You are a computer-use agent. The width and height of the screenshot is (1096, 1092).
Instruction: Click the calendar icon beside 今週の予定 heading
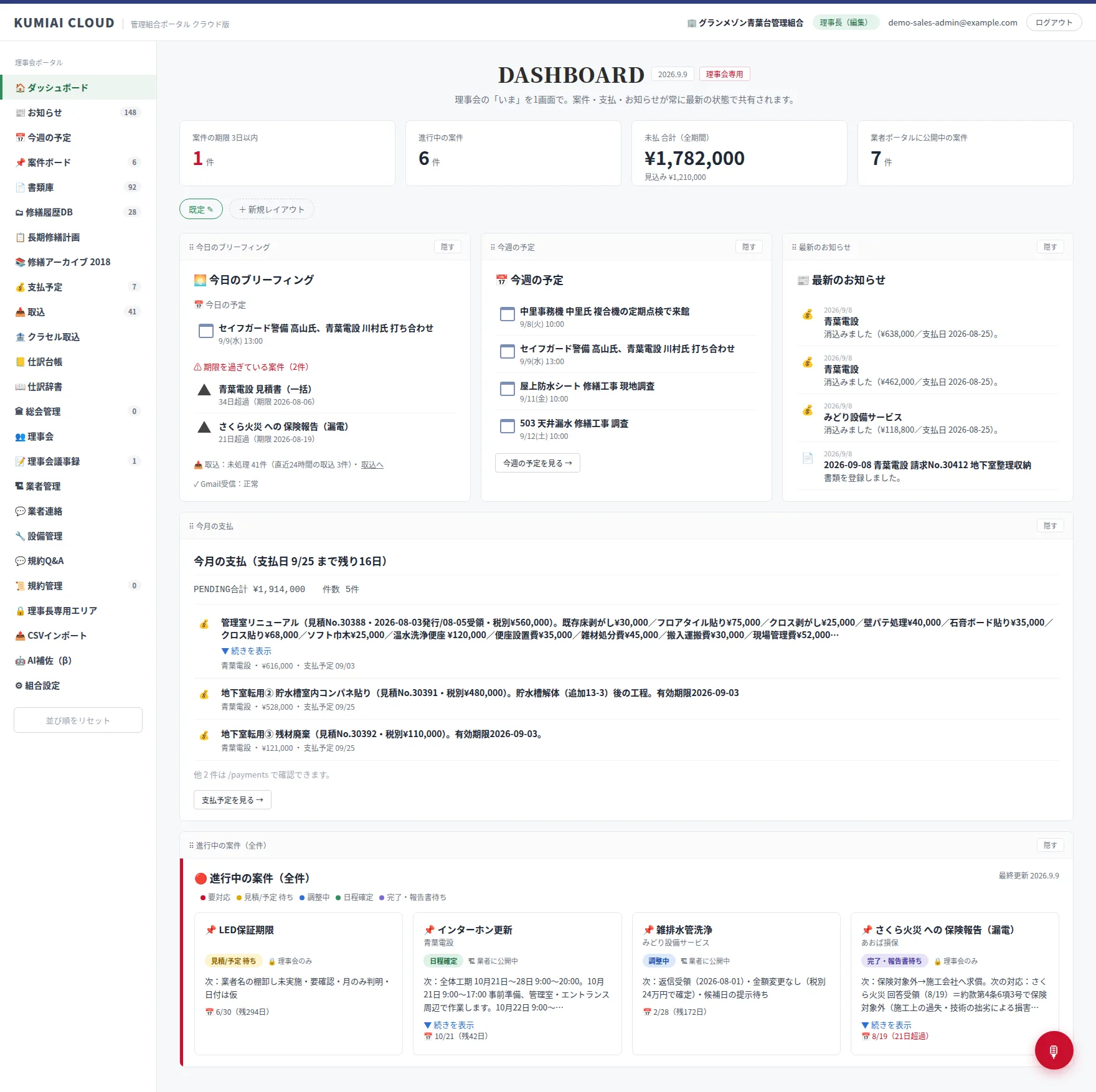point(501,280)
